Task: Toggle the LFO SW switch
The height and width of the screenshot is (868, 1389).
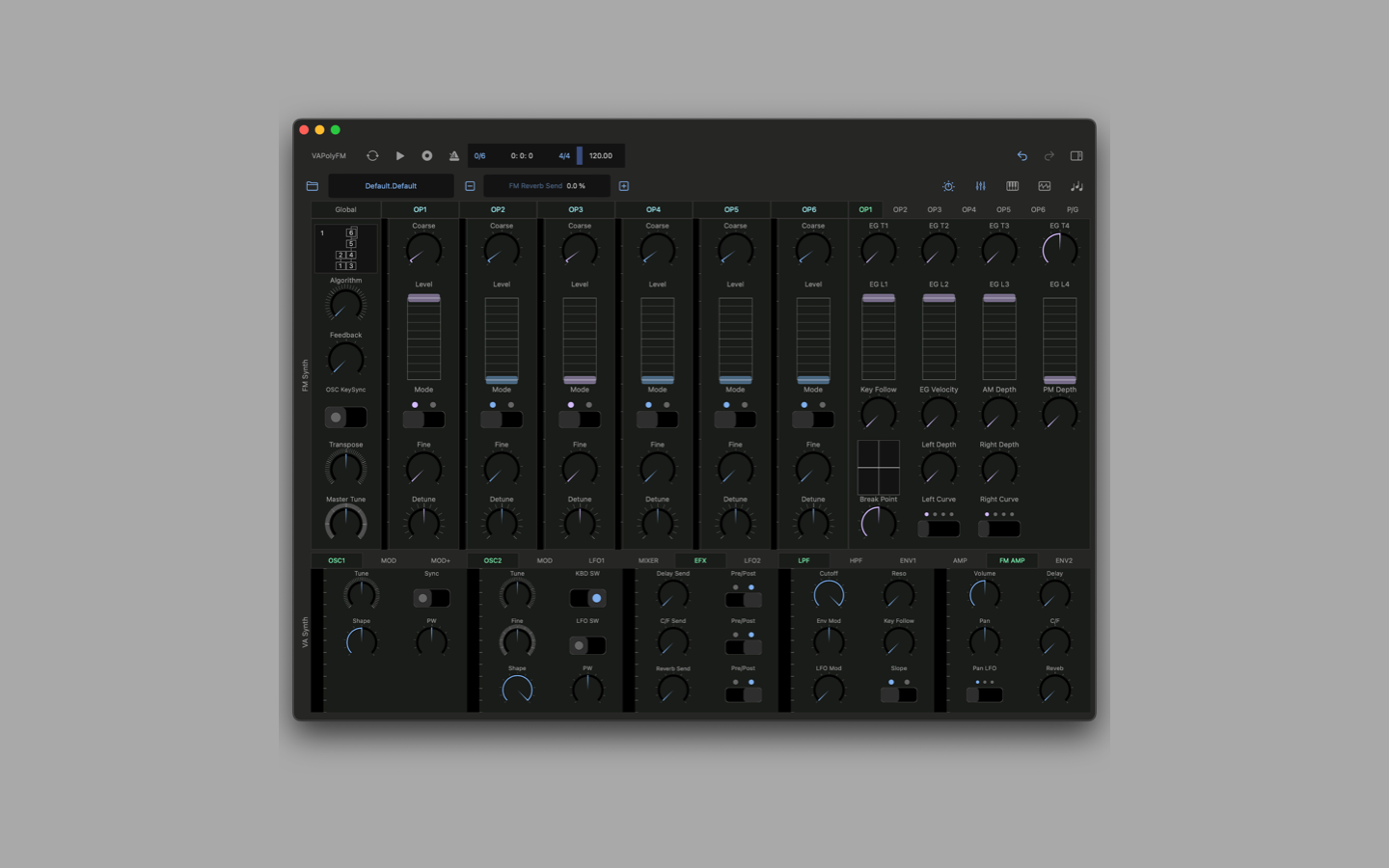Action: coord(587,645)
